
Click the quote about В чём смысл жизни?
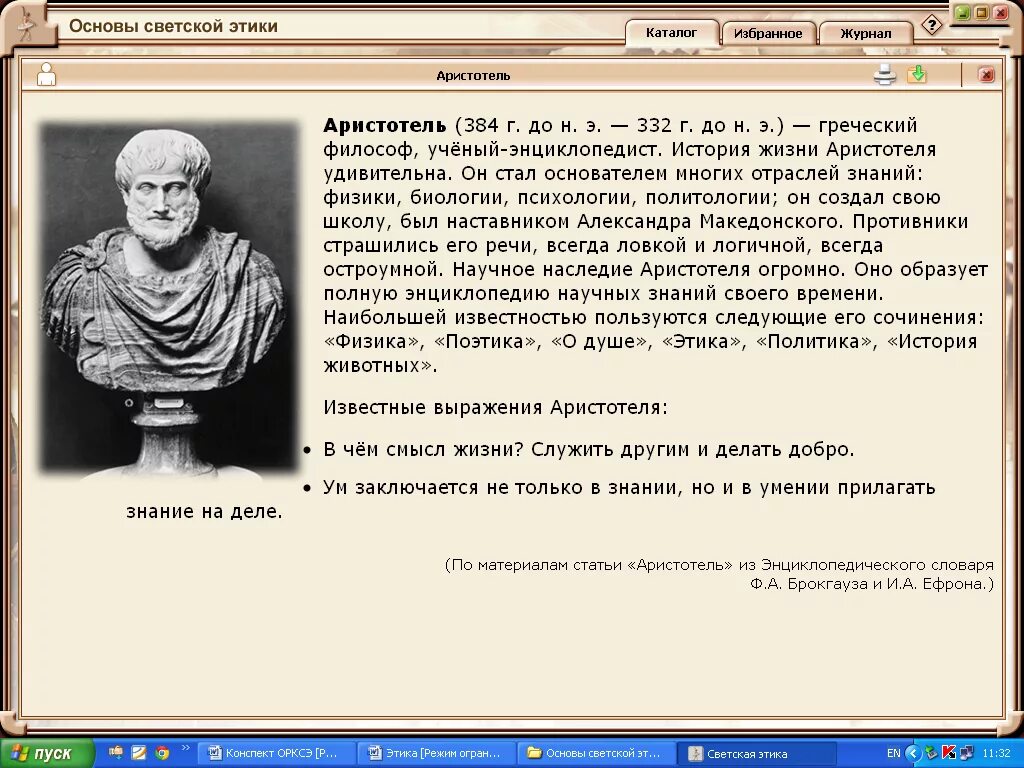588,449
